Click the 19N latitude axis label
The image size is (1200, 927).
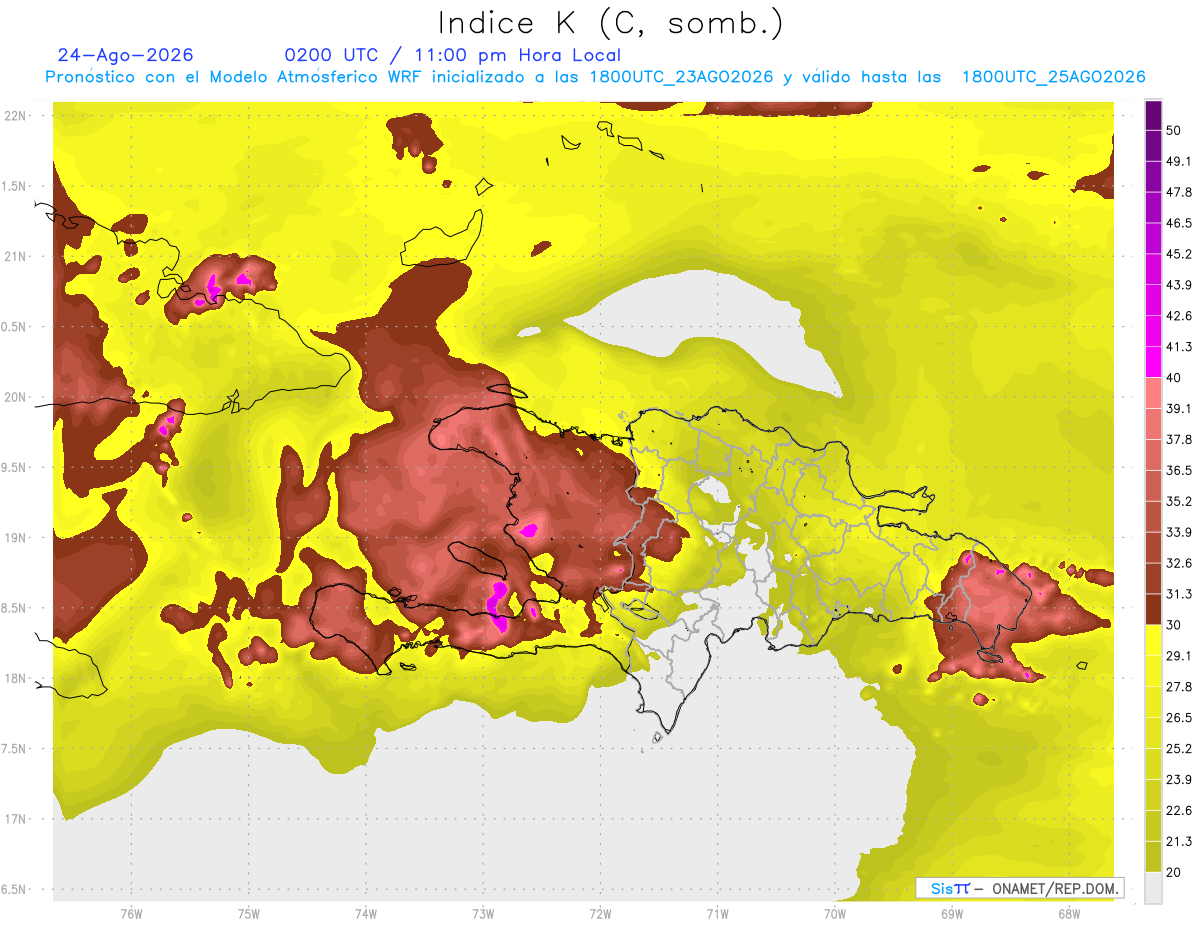15,537
